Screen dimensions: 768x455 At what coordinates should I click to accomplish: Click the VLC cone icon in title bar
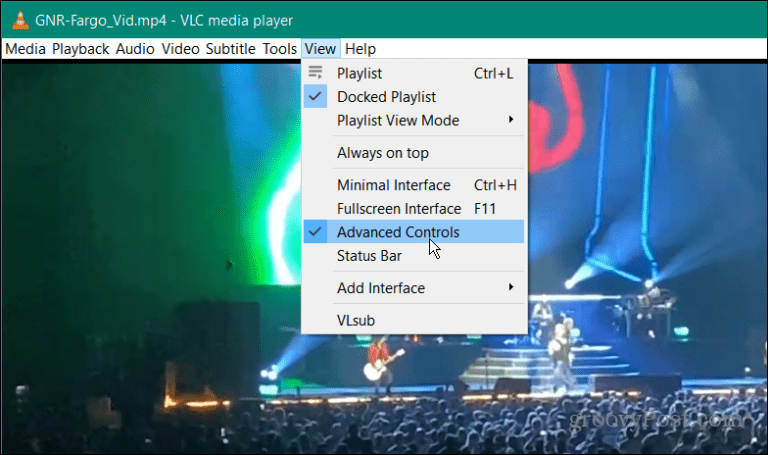tap(20, 20)
